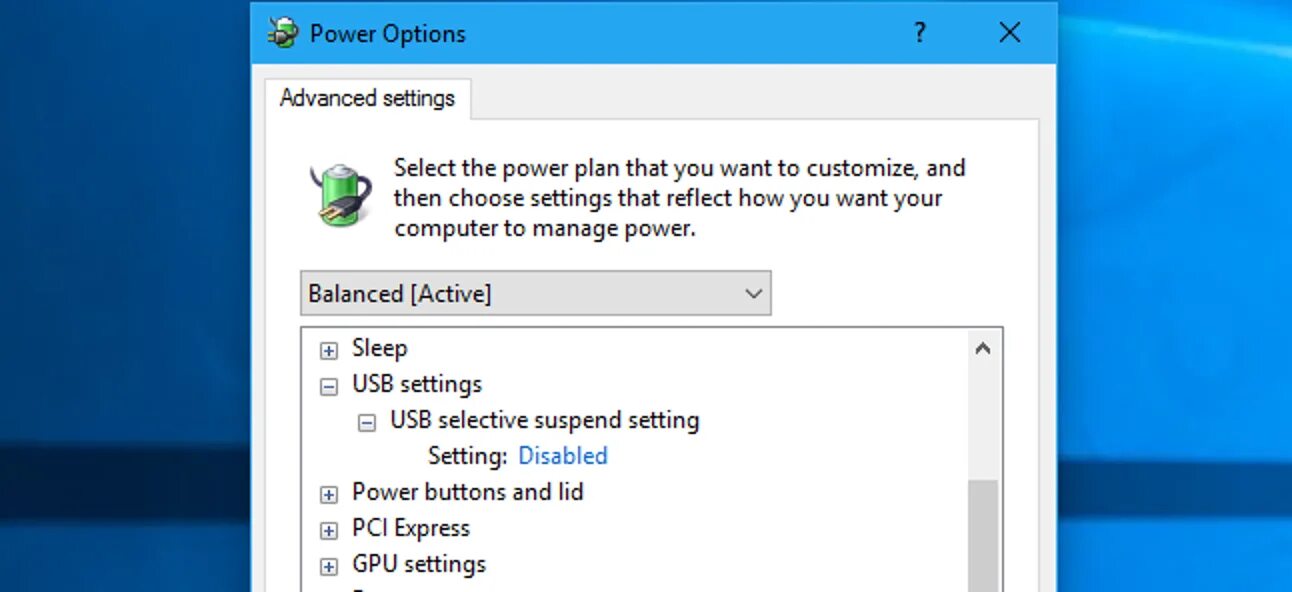Select the USB settings label

tap(417, 384)
